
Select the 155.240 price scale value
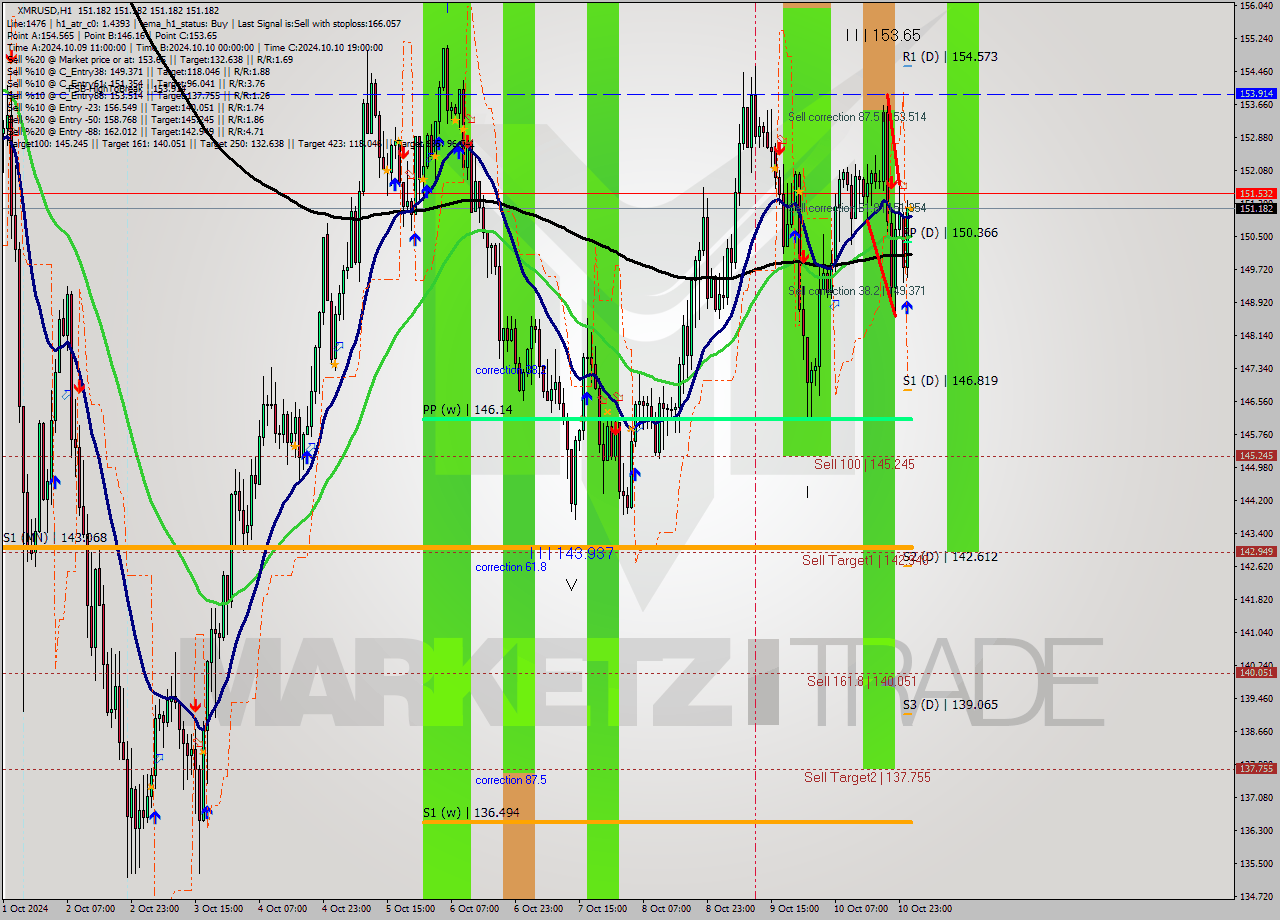[x=1256, y=39]
